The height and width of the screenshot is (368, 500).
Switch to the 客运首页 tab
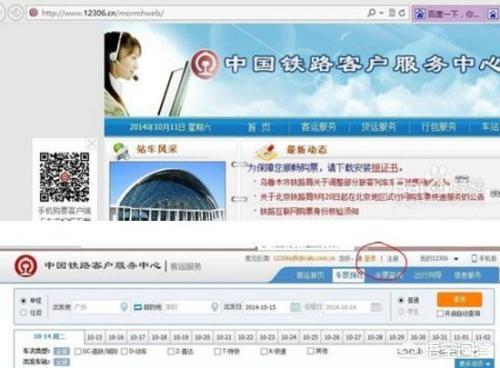click(x=310, y=275)
